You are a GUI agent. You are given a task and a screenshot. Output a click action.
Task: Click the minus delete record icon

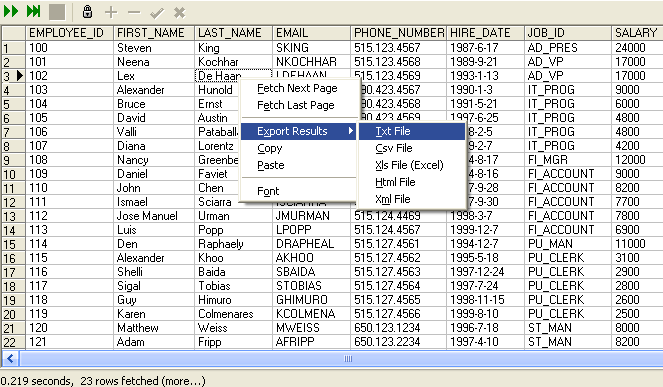coord(134,12)
